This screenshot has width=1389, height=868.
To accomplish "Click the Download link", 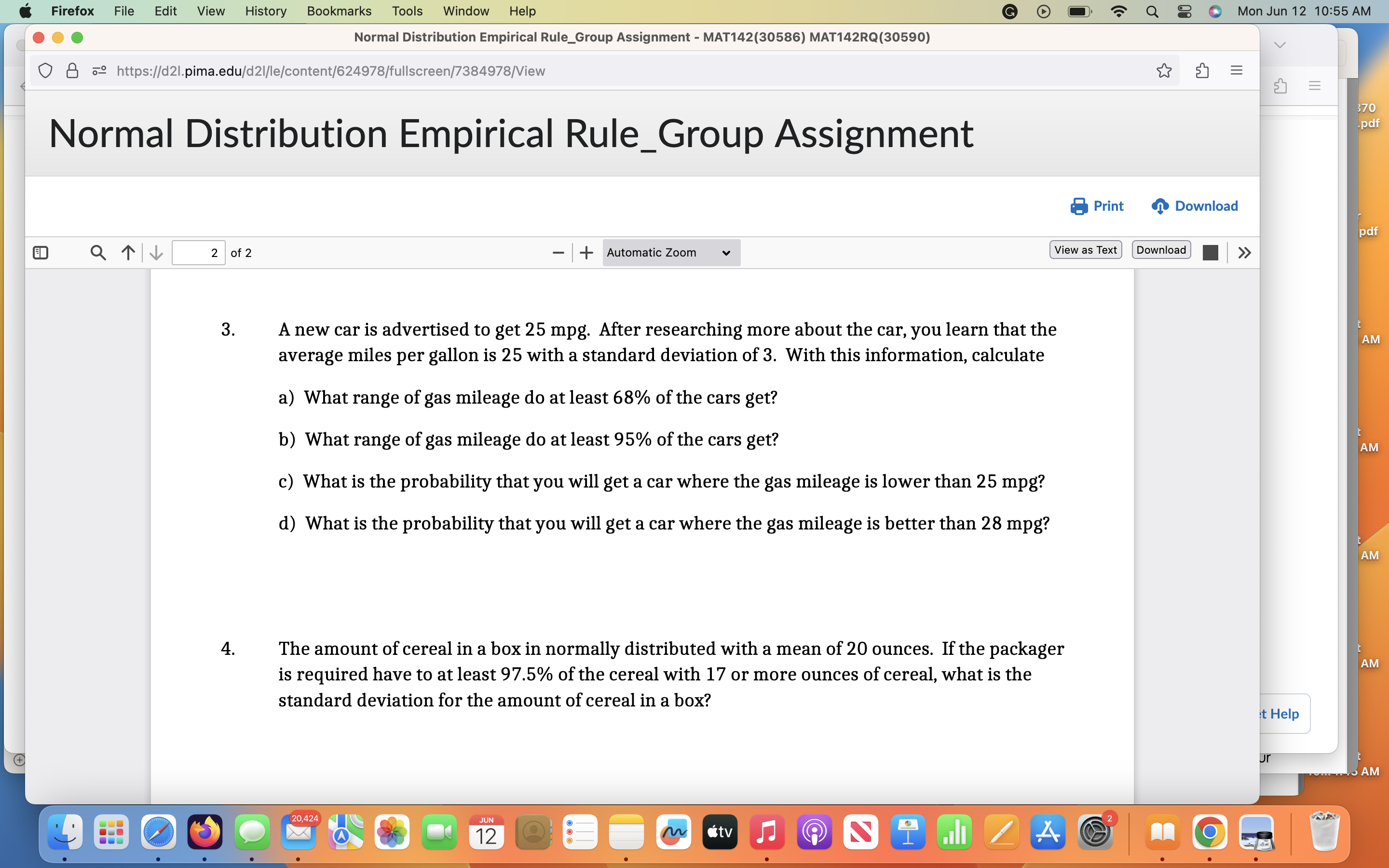I will pyautogui.click(x=1194, y=206).
